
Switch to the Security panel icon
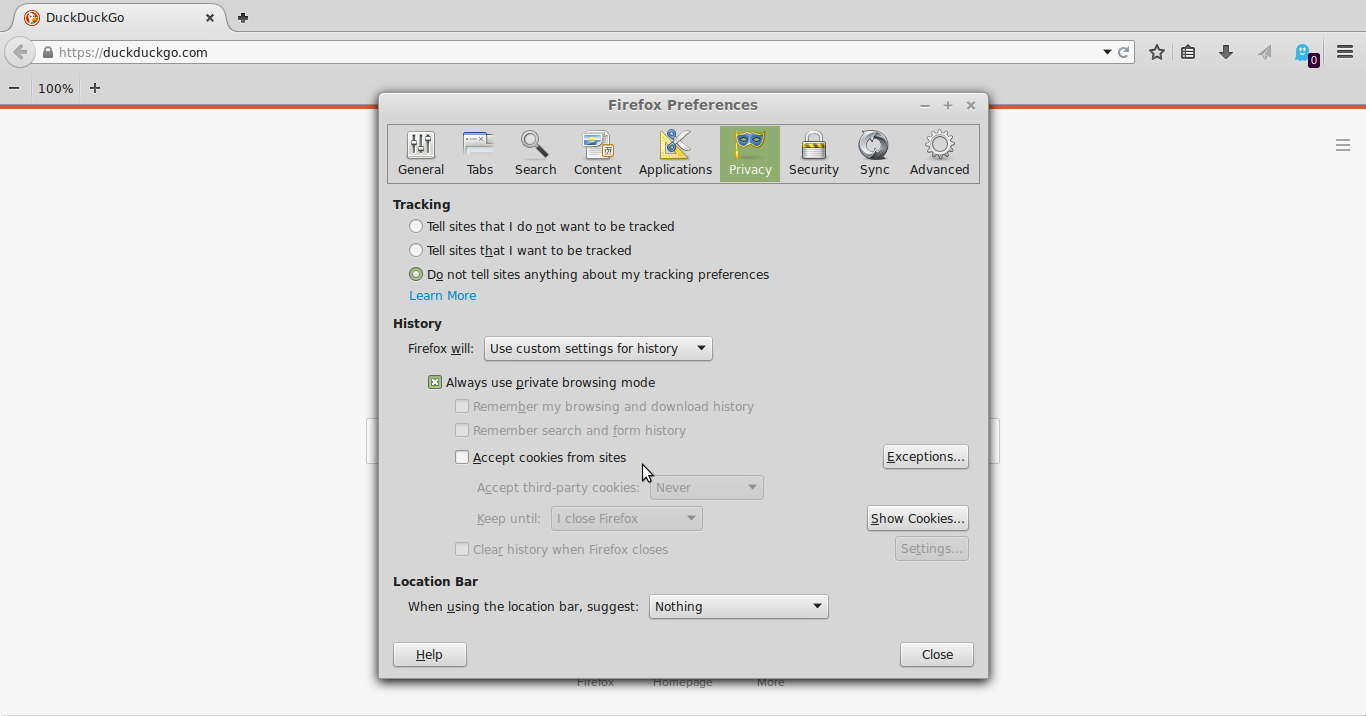813,152
